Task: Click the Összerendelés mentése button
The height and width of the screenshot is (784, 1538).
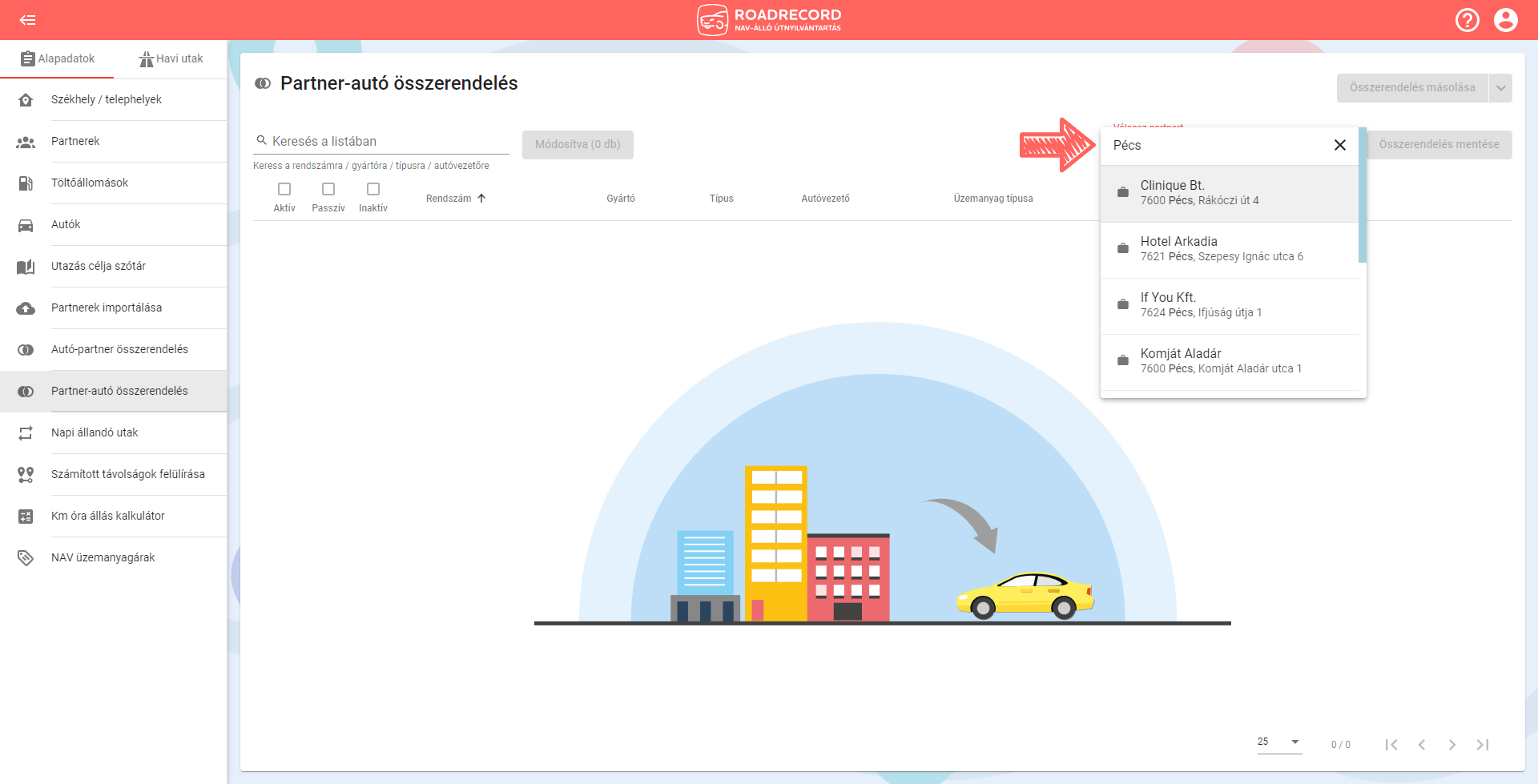Action: pyautogui.click(x=1439, y=145)
